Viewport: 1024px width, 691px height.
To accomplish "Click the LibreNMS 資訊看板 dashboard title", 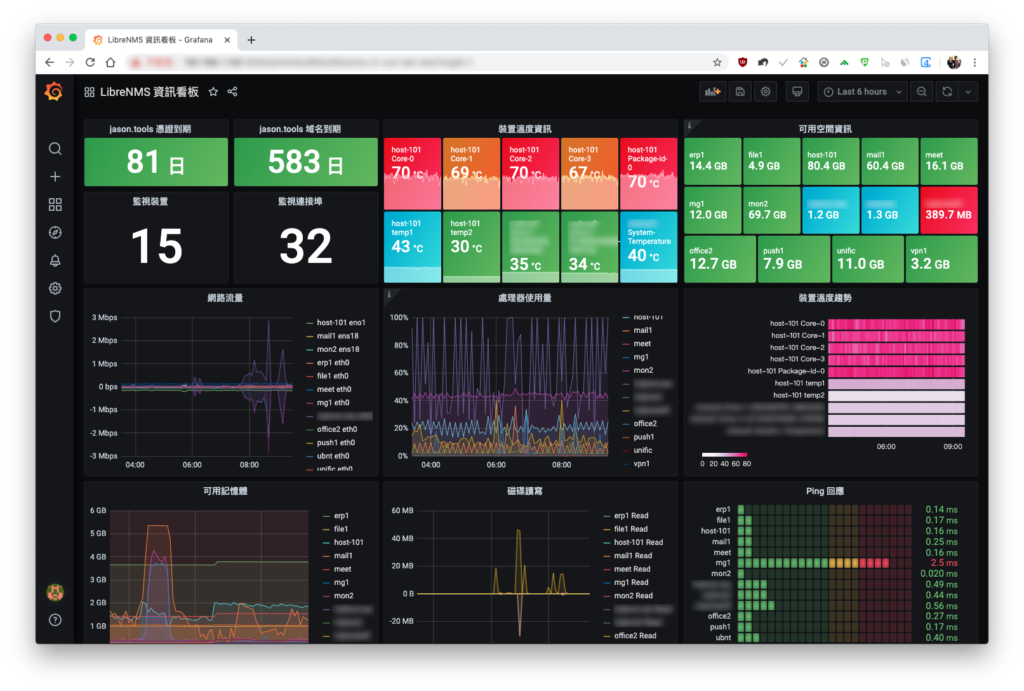I will pyautogui.click(x=150, y=92).
